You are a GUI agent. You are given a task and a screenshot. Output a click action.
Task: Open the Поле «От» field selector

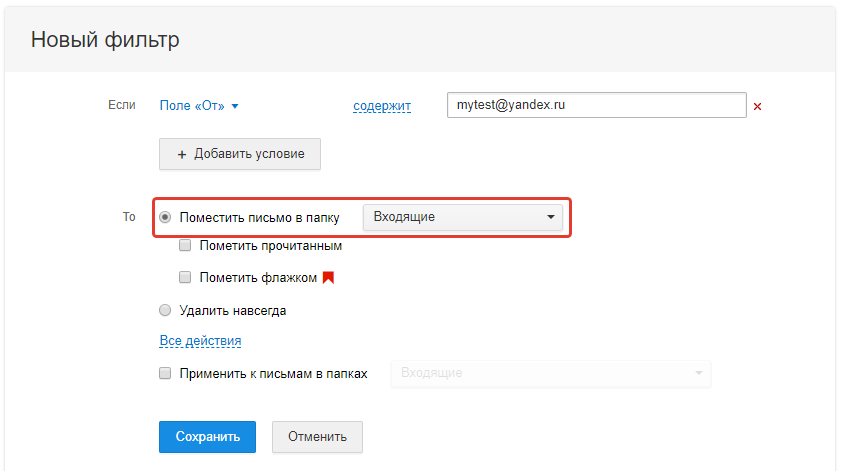pos(193,105)
